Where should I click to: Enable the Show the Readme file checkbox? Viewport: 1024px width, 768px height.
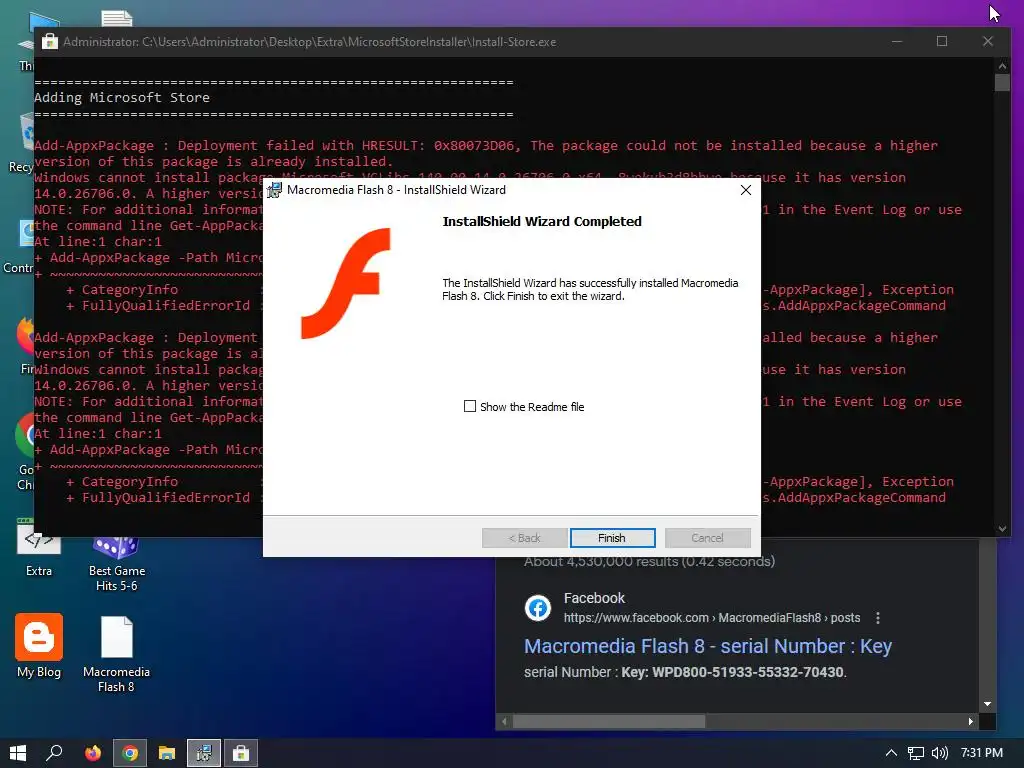click(x=470, y=406)
